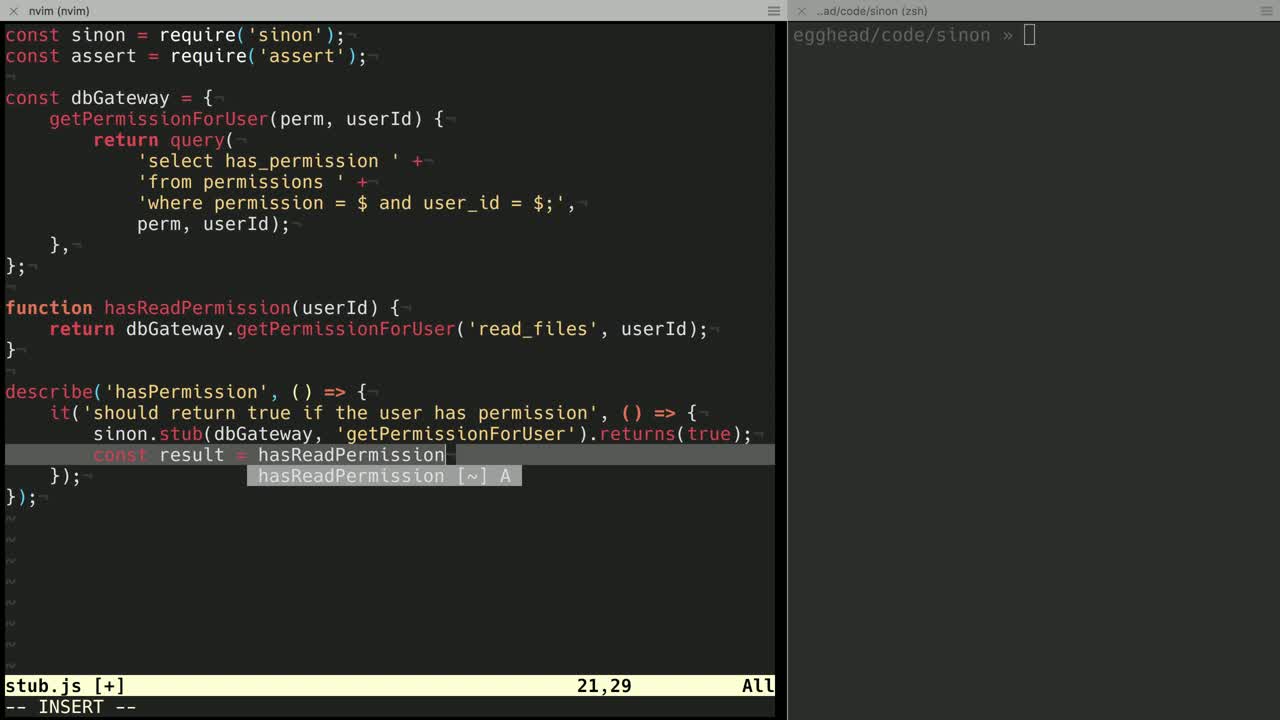Click the 21,29 cursor position indicator

click(603, 686)
